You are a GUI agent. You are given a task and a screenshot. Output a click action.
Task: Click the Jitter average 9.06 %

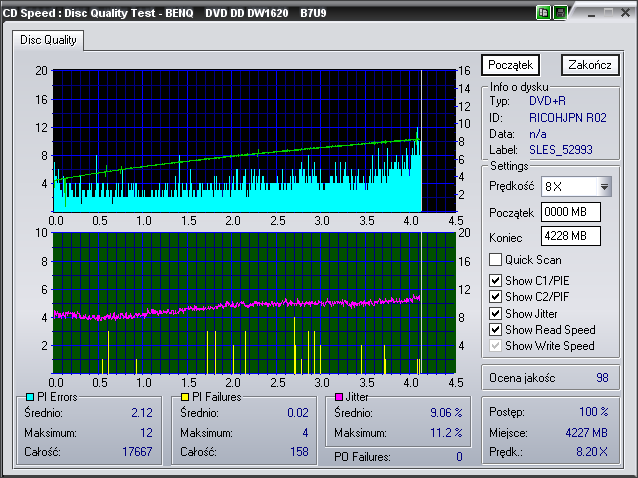click(x=446, y=413)
